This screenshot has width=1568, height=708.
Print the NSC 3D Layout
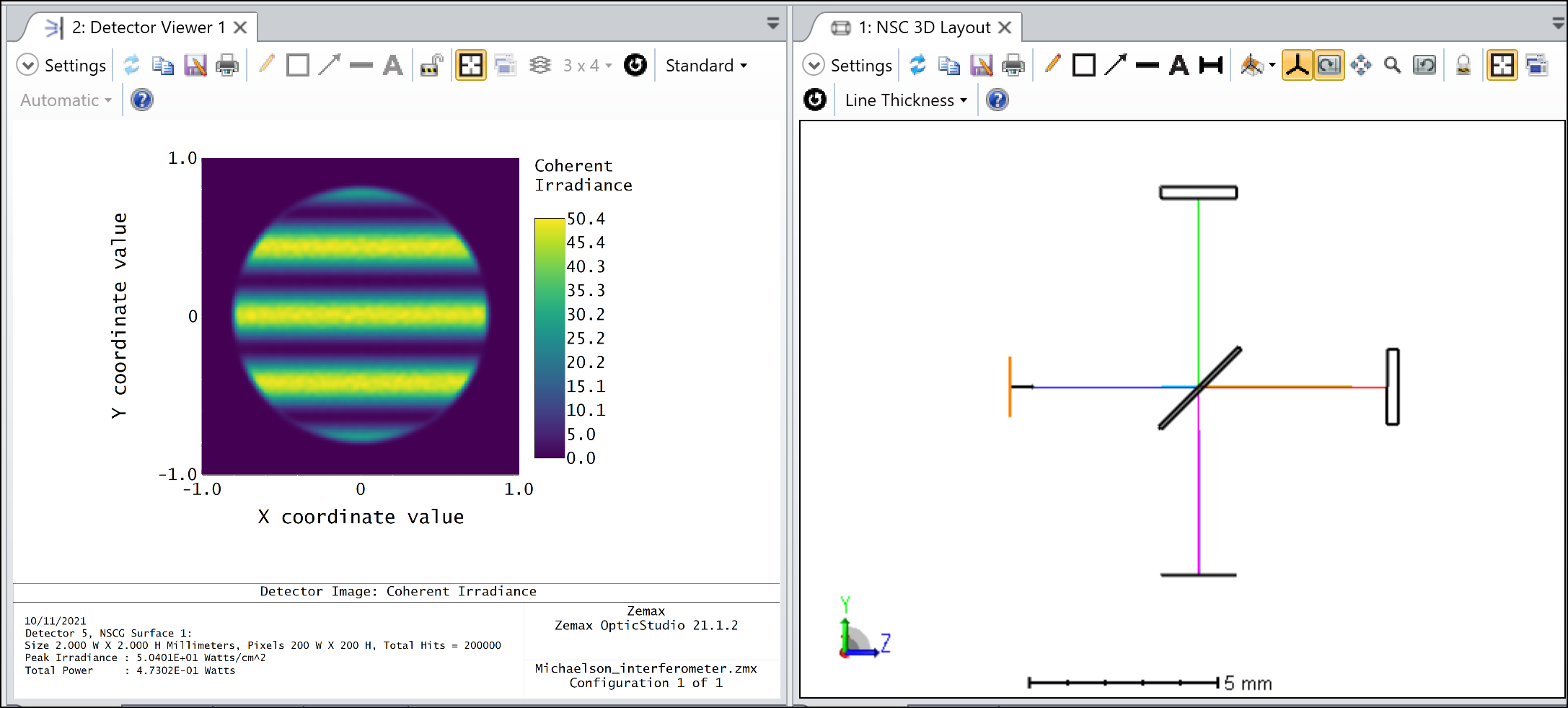[x=1013, y=65]
